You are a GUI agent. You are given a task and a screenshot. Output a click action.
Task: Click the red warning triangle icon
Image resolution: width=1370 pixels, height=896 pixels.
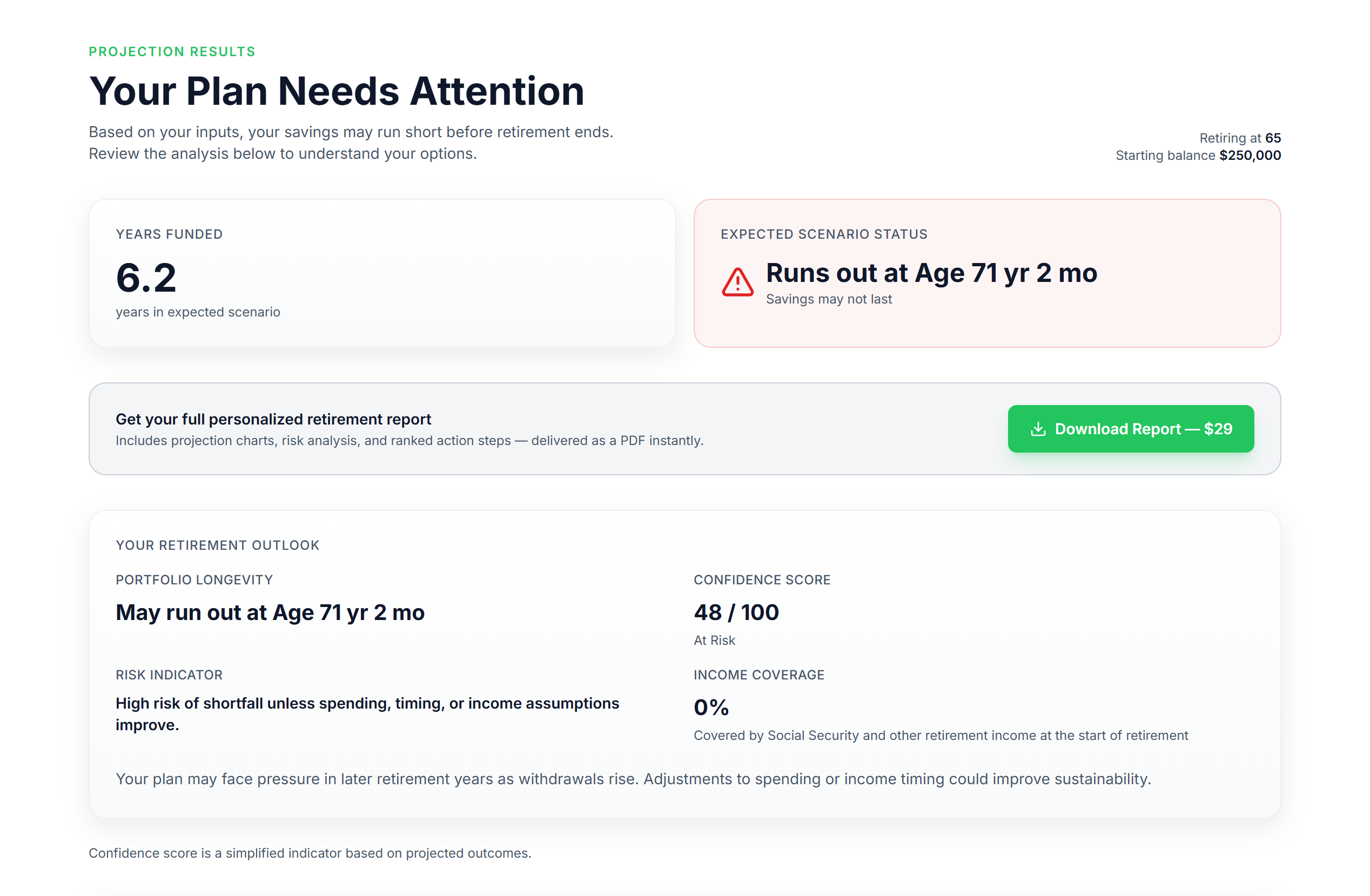737,282
